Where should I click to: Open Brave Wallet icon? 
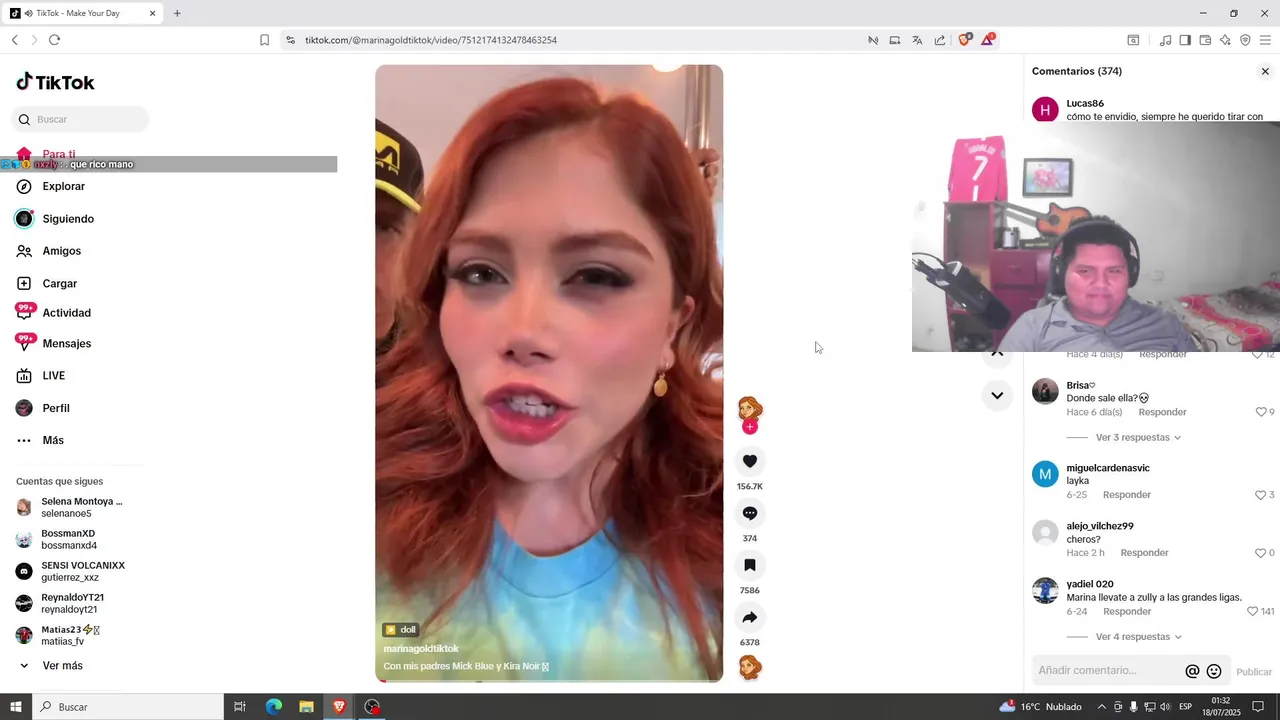(x=1205, y=40)
